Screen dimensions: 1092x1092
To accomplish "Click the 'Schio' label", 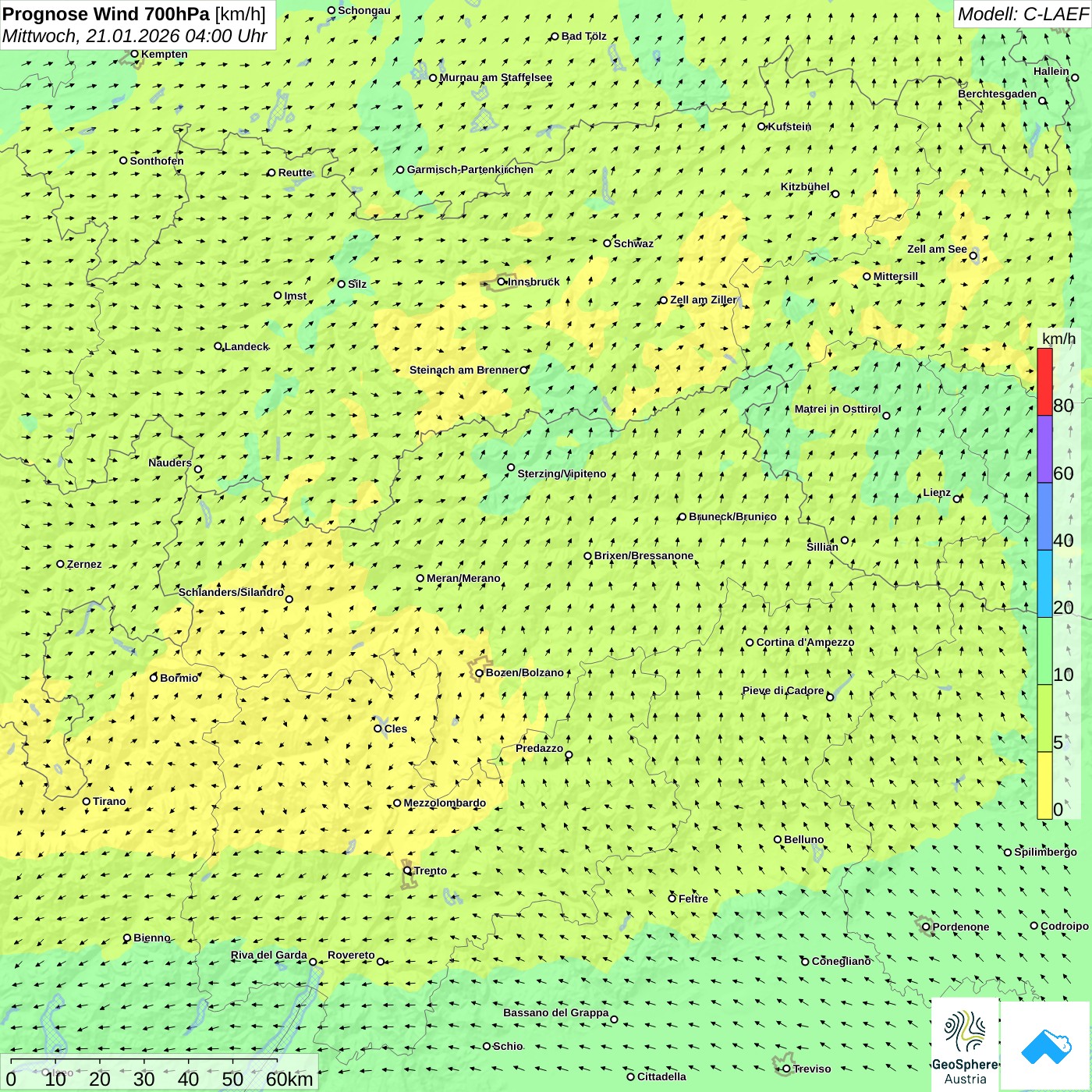I will (508, 1046).
